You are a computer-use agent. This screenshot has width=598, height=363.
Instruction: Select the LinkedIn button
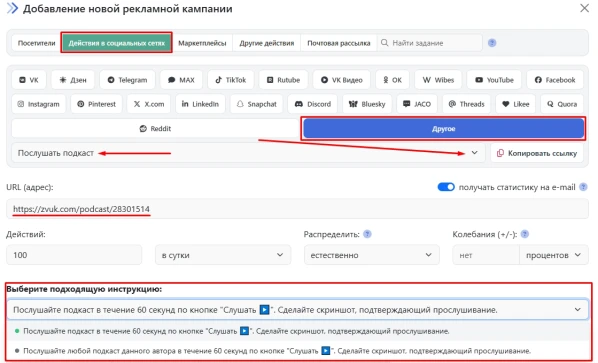[x=200, y=104]
